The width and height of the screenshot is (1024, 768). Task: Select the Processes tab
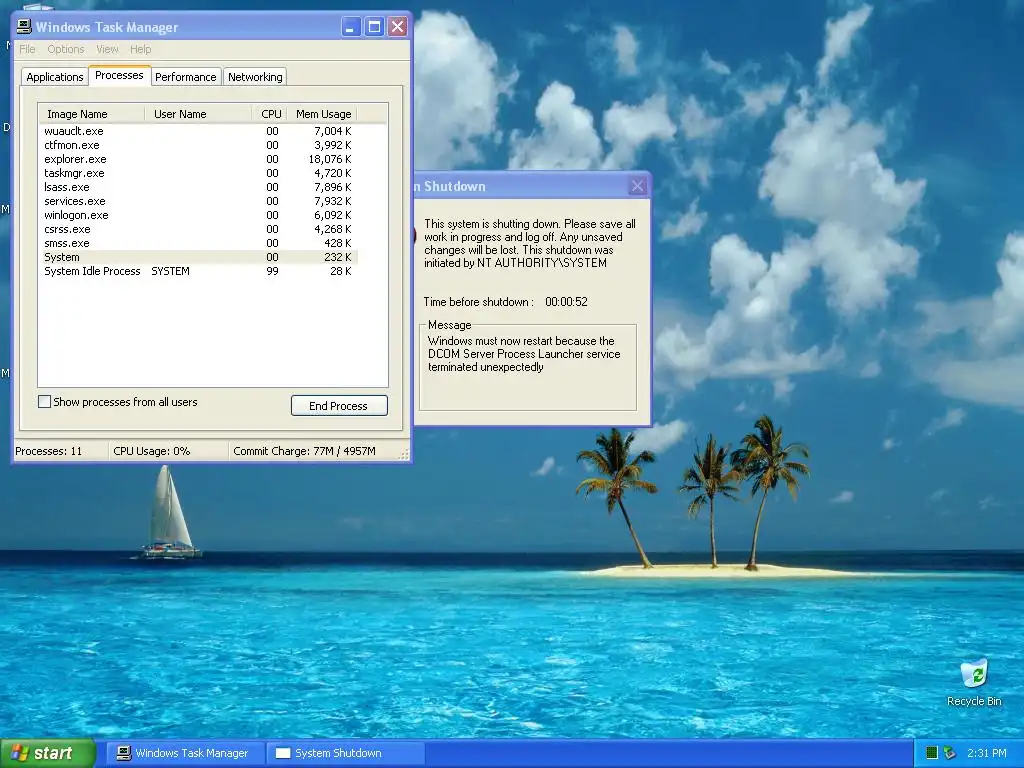(x=120, y=75)
